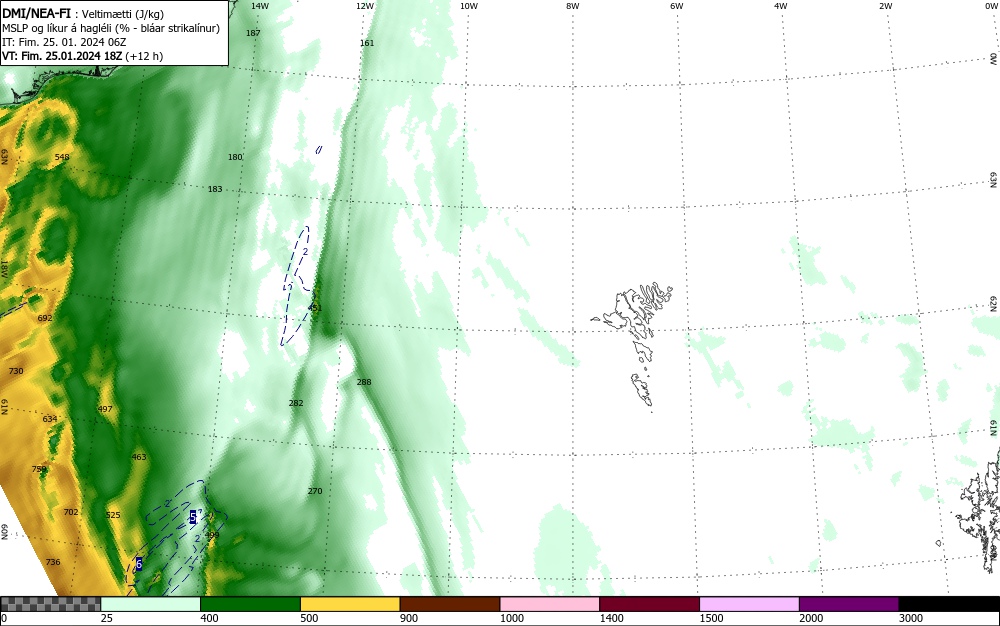Click the '4W' longitude label
Viewport: 1000px width, 626px height.
[781, 6]
